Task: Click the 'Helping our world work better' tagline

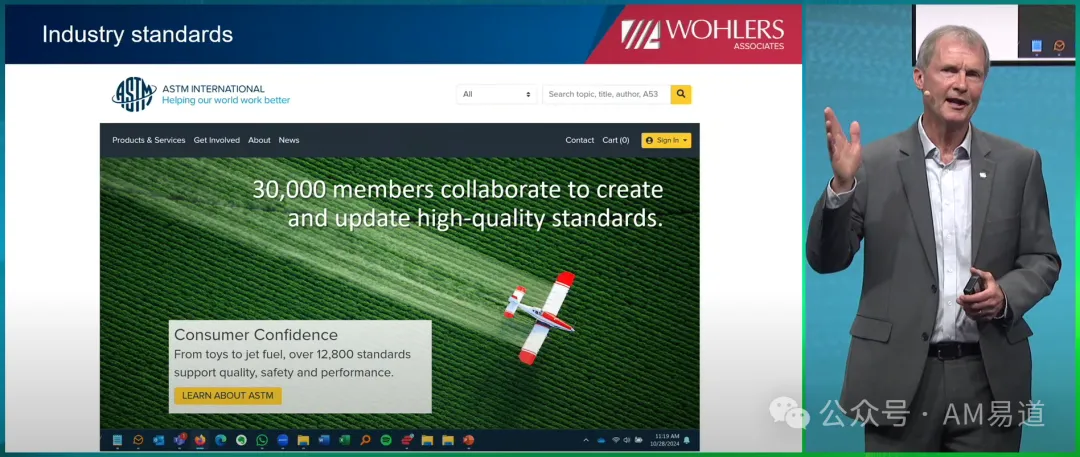Action: pos(226,100)
